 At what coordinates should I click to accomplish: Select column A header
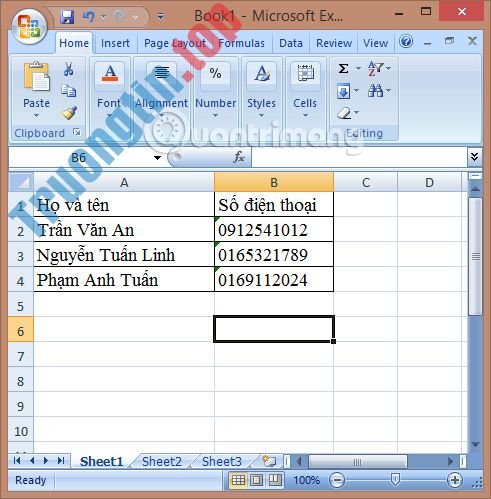point(124,183)
